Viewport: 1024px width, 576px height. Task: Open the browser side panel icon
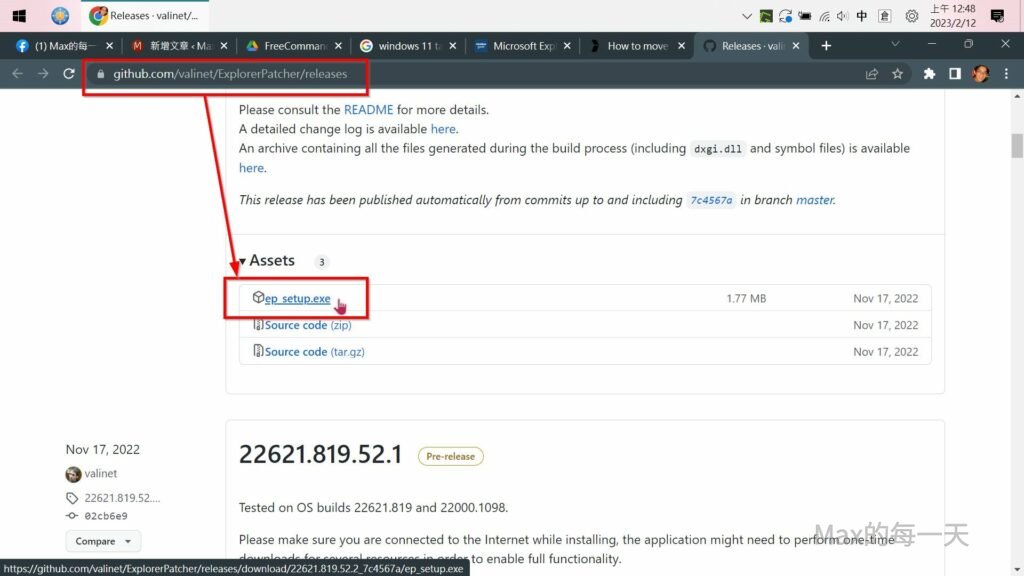click(x=955, y=74)
